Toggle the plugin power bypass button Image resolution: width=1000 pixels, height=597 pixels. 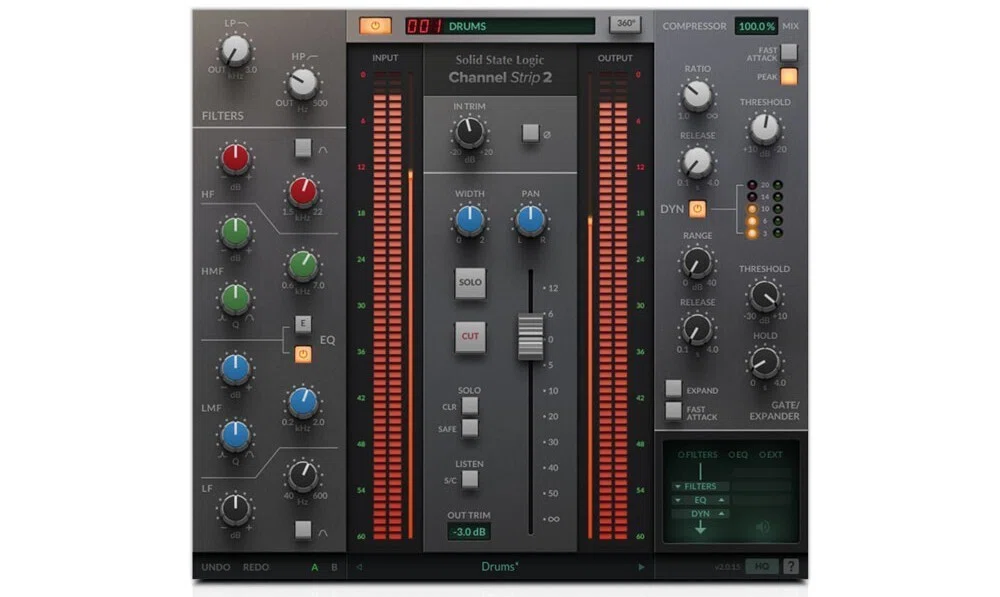click(x=375, y=26)
